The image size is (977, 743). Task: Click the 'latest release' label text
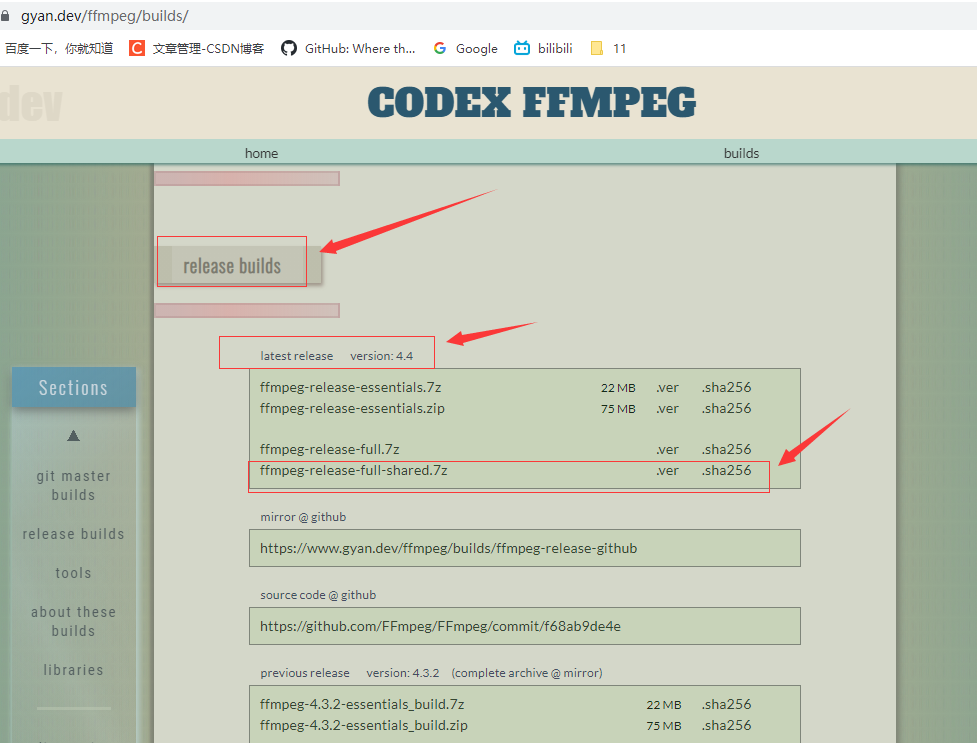[297, 356]
